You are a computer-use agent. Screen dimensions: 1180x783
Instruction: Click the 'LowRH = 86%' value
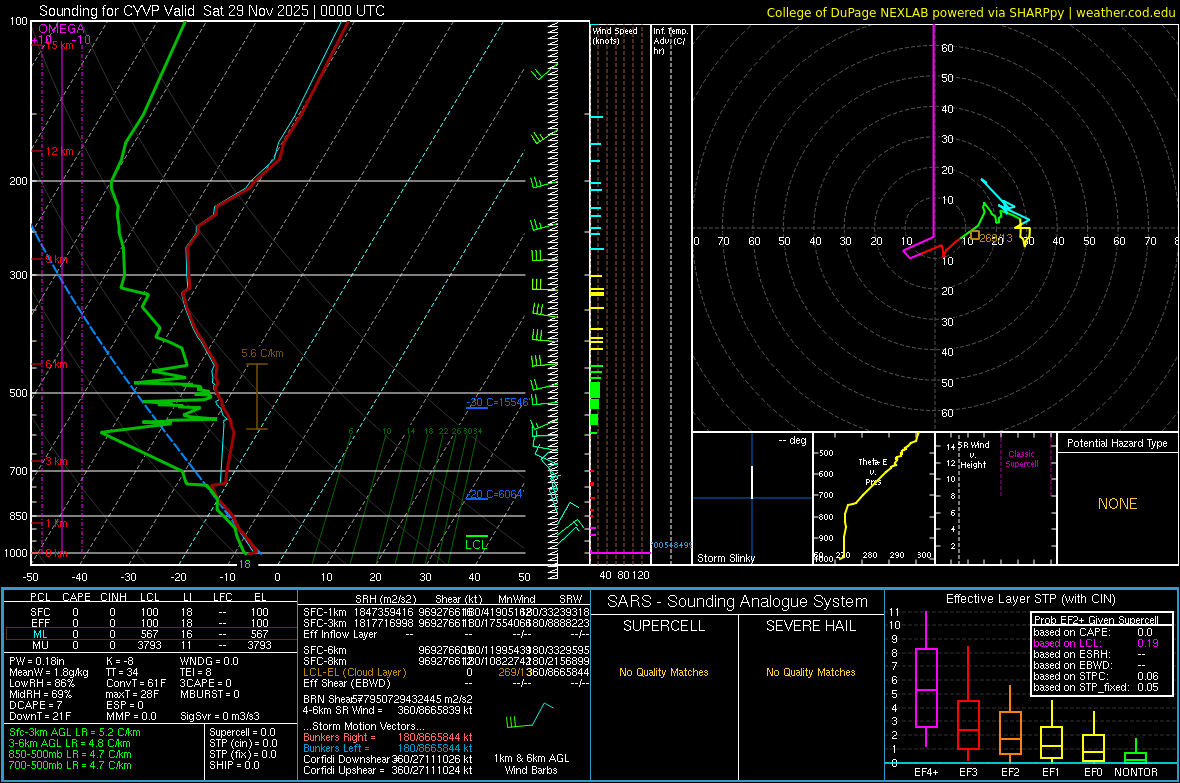[41, 684]
